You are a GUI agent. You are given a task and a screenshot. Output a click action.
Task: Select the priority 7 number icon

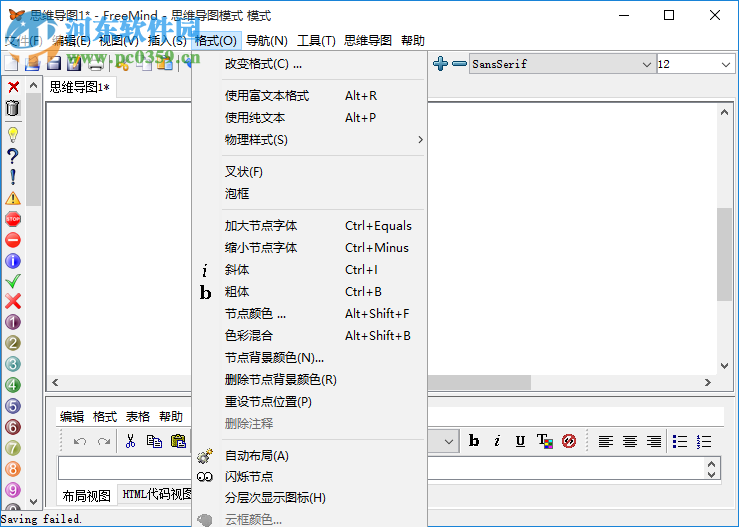pos(13,448)
